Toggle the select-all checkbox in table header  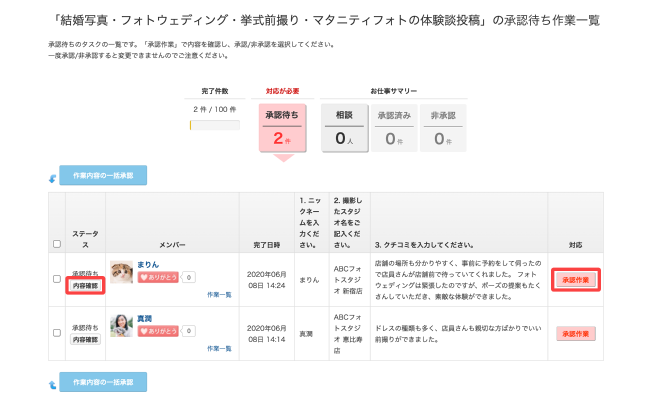coord(56,243)
